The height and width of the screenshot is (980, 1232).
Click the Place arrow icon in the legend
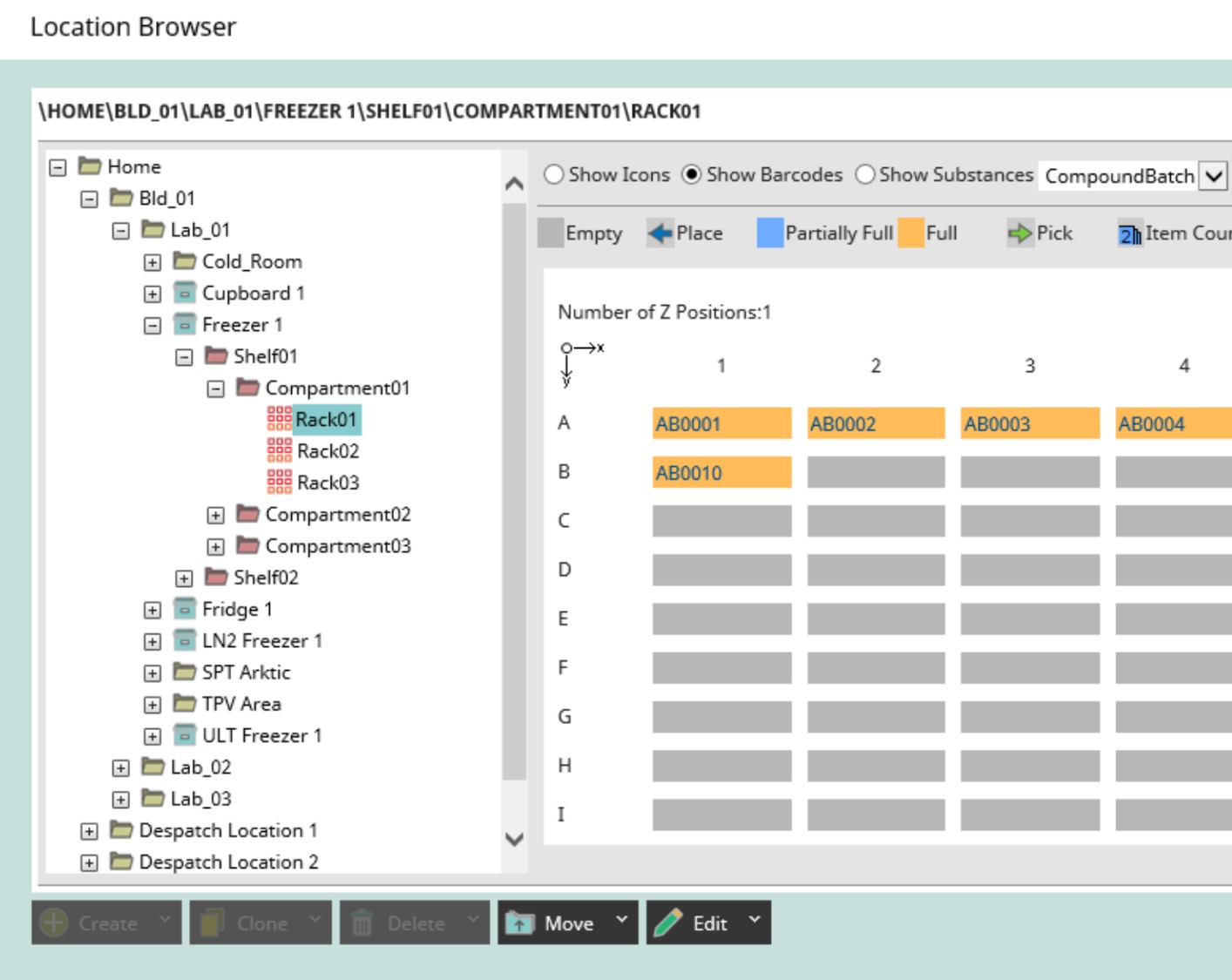(x=660, y=233)
